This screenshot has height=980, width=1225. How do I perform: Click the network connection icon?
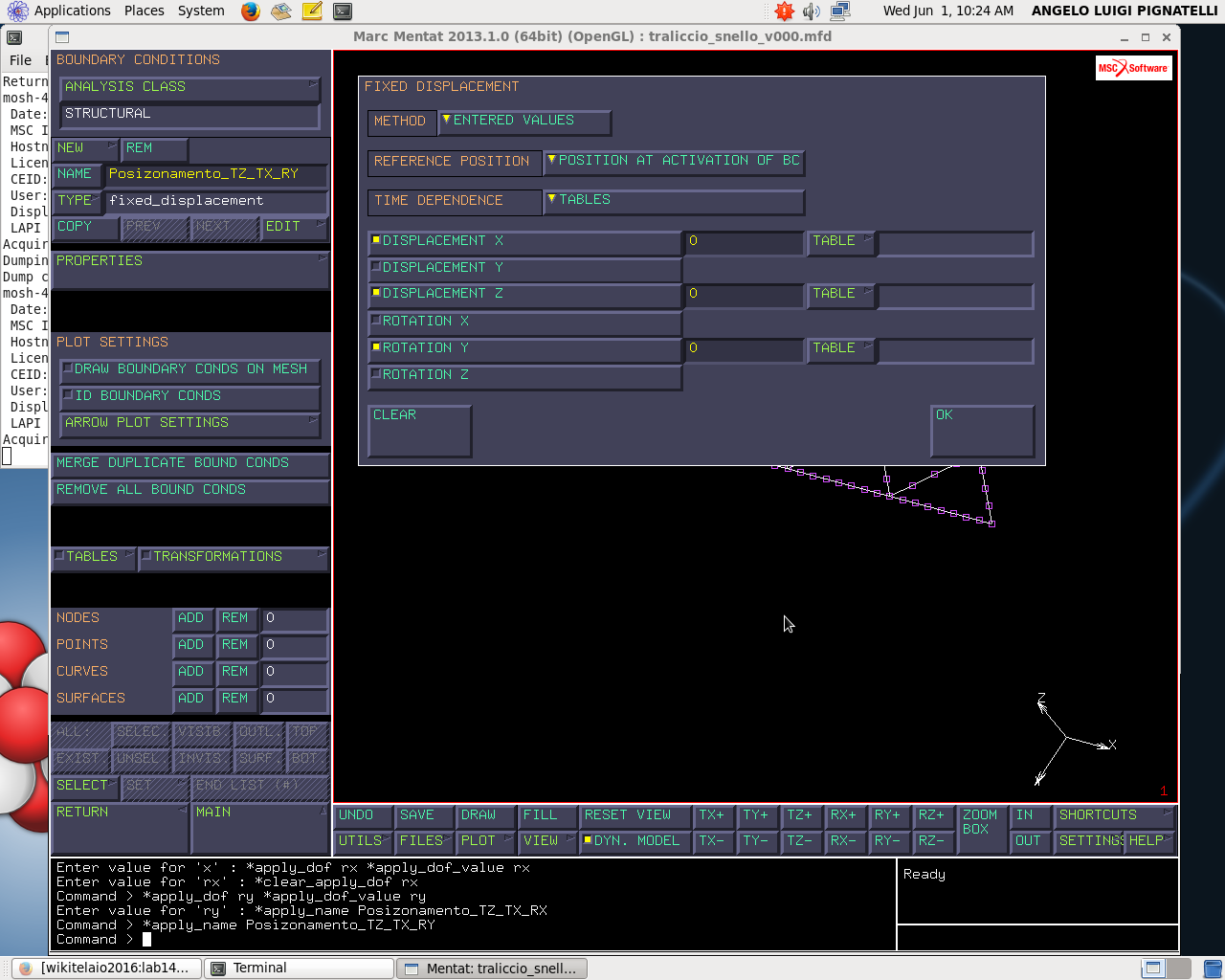click(x=840, y=11)
